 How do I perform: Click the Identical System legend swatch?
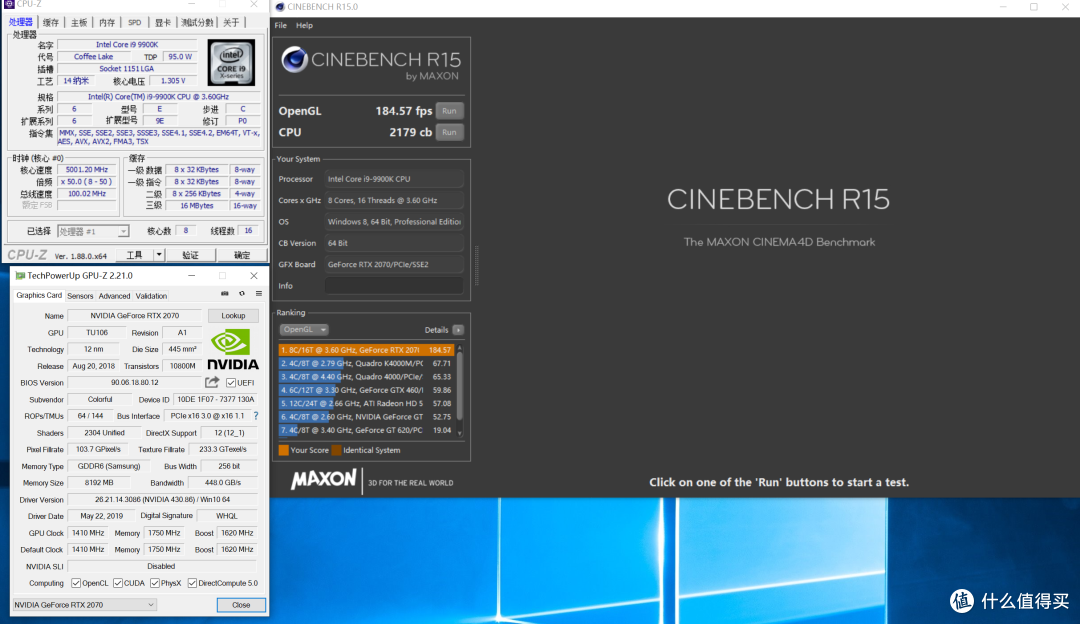click(x=336, y=450)
